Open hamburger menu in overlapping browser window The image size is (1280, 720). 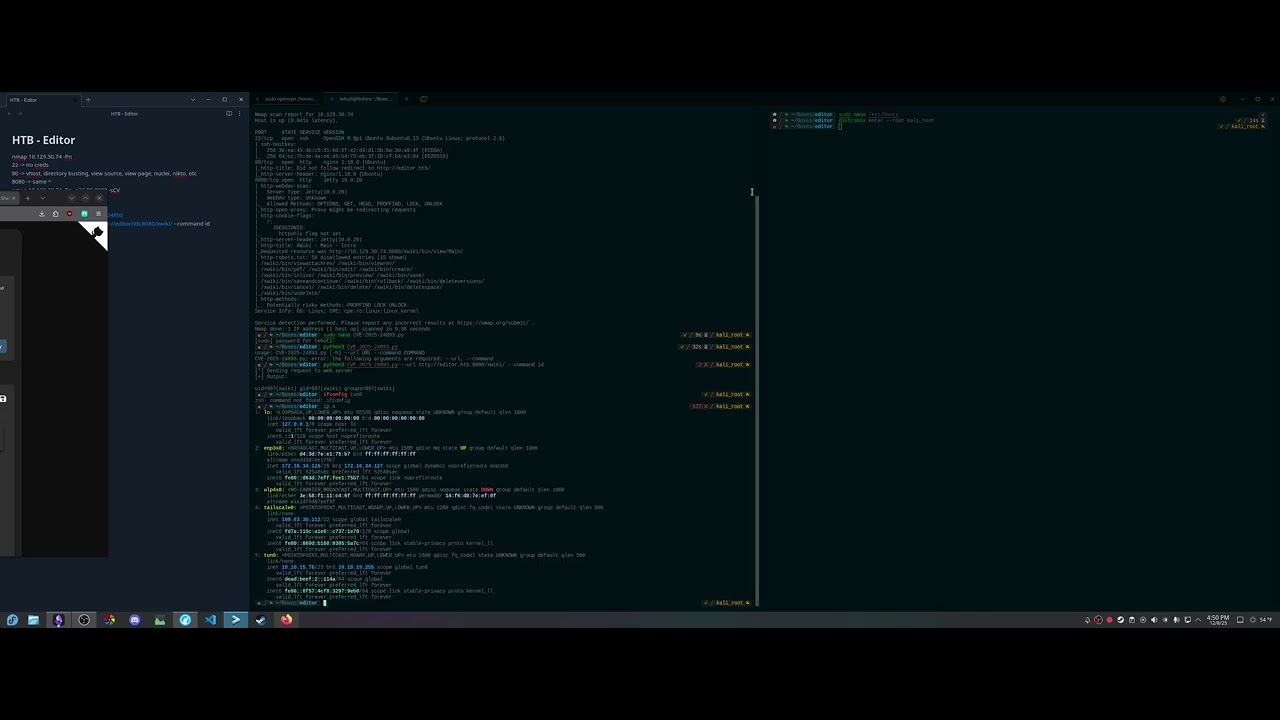[x=99, y=214]
